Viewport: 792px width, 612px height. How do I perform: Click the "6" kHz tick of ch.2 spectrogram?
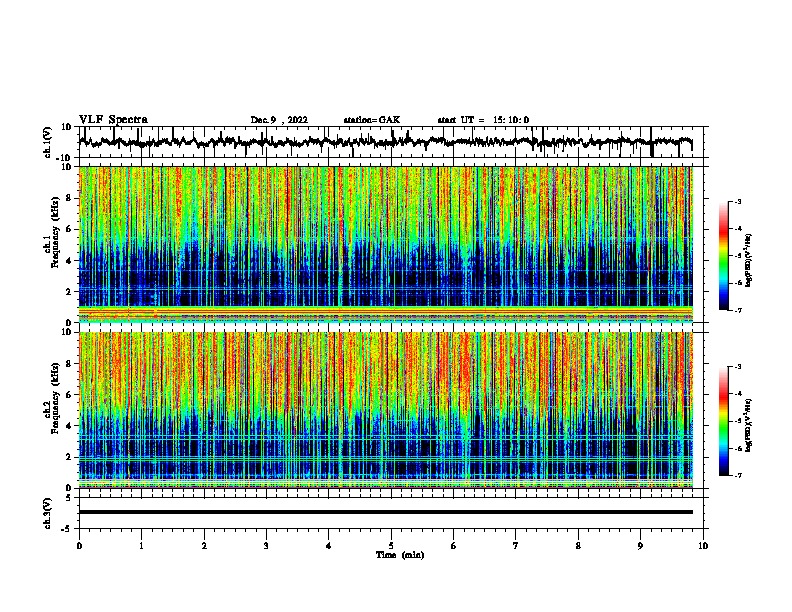70,394
